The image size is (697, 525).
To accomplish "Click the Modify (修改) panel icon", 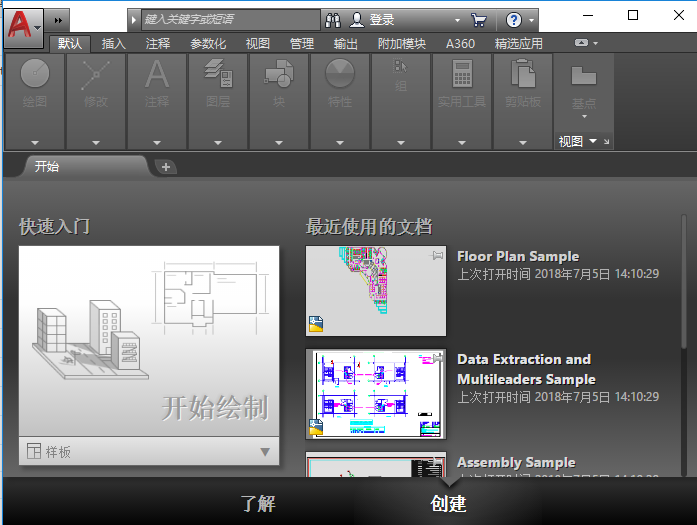I will coord(96,76).
